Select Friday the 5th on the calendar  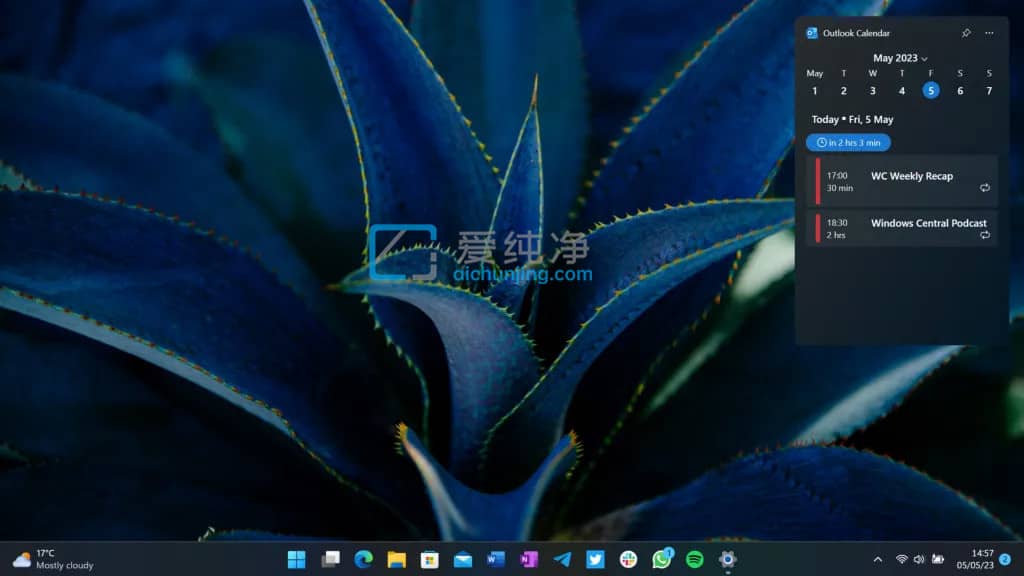(930, 90)
